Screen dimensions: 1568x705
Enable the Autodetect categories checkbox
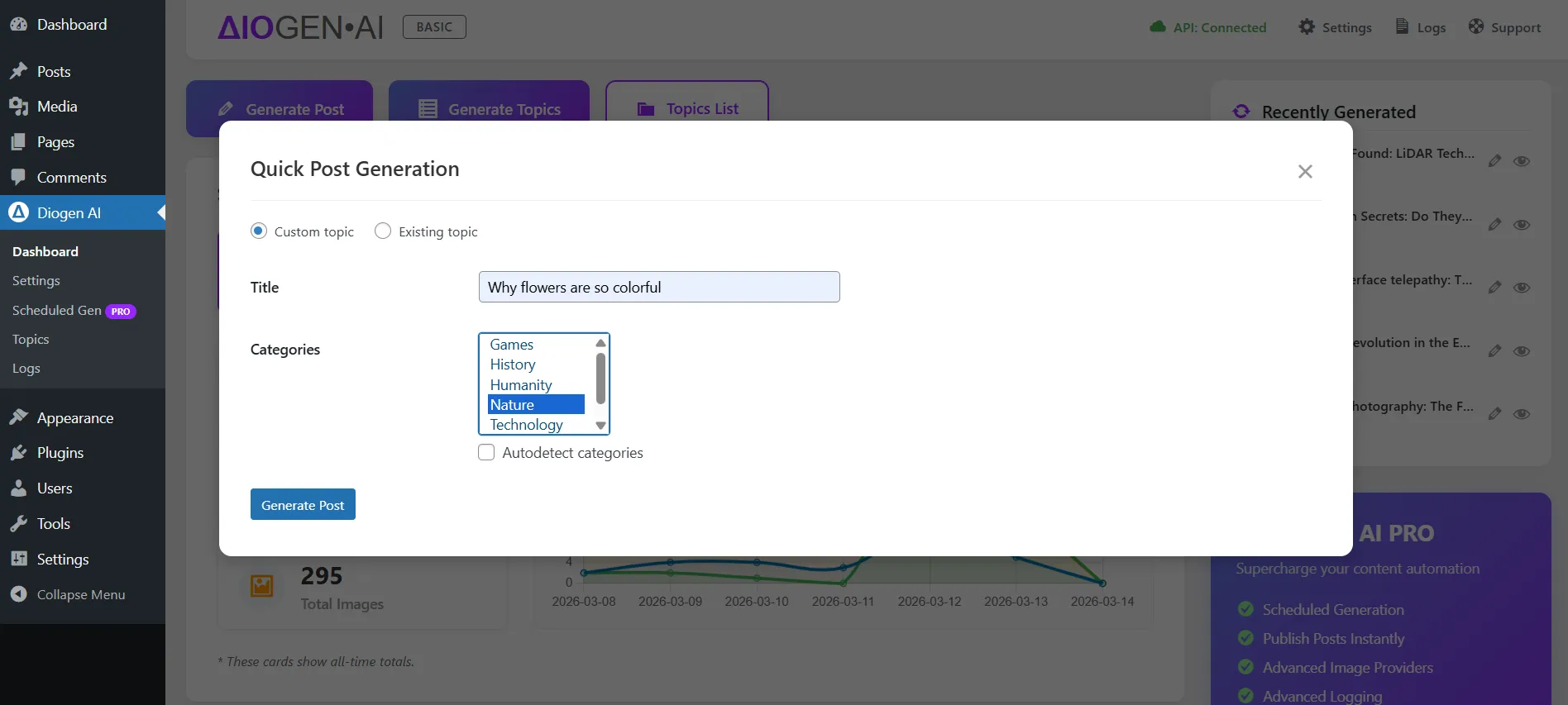click(486, 452)
